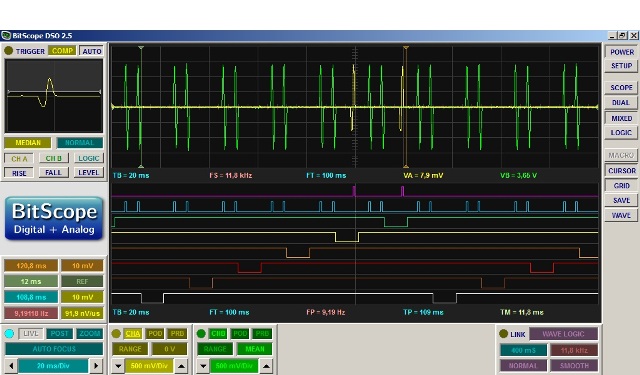Click the WAVE button on right panel
This screenshot has width=640, height=375.
[x=621, y=215]
